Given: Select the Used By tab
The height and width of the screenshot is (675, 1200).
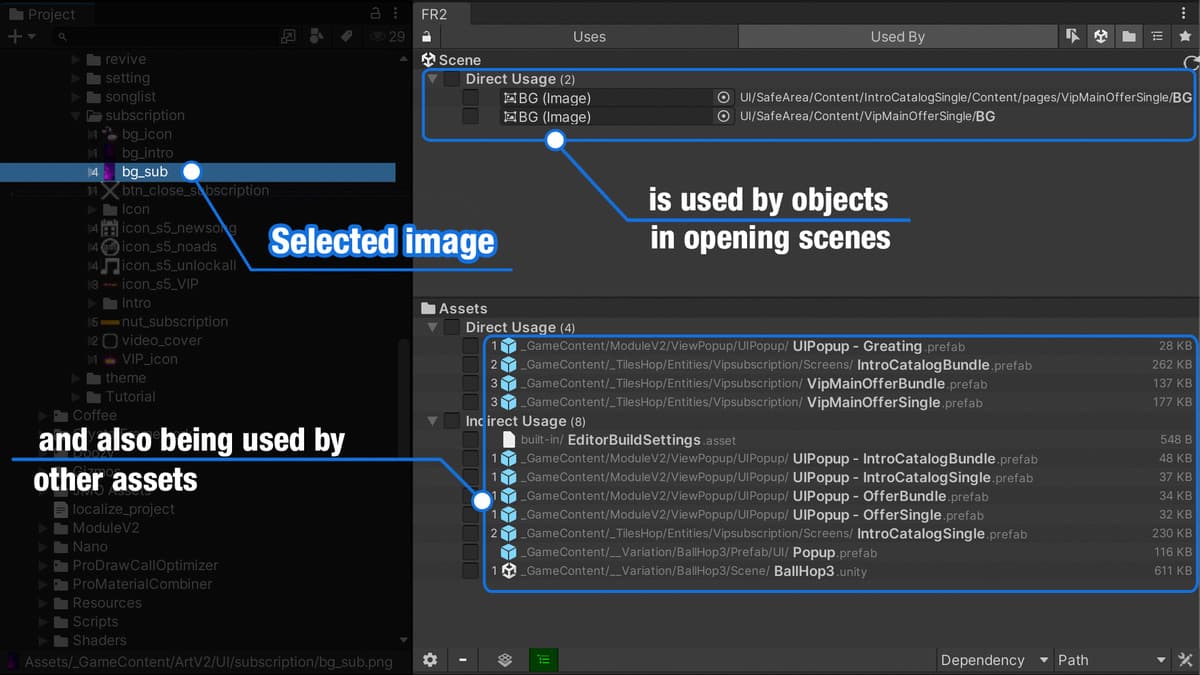Looking at the screenshot, I should click(897, 37).
